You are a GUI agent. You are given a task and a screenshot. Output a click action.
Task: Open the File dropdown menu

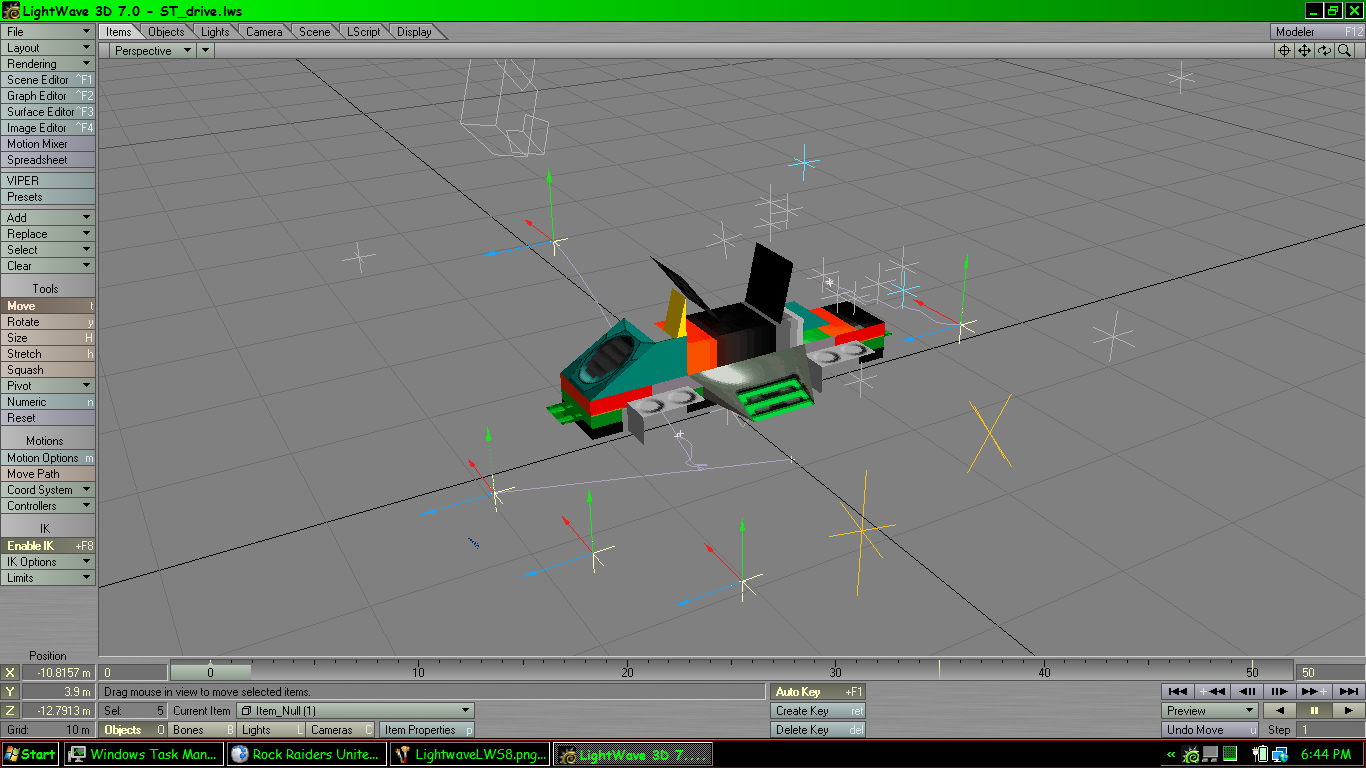[48, 32]
